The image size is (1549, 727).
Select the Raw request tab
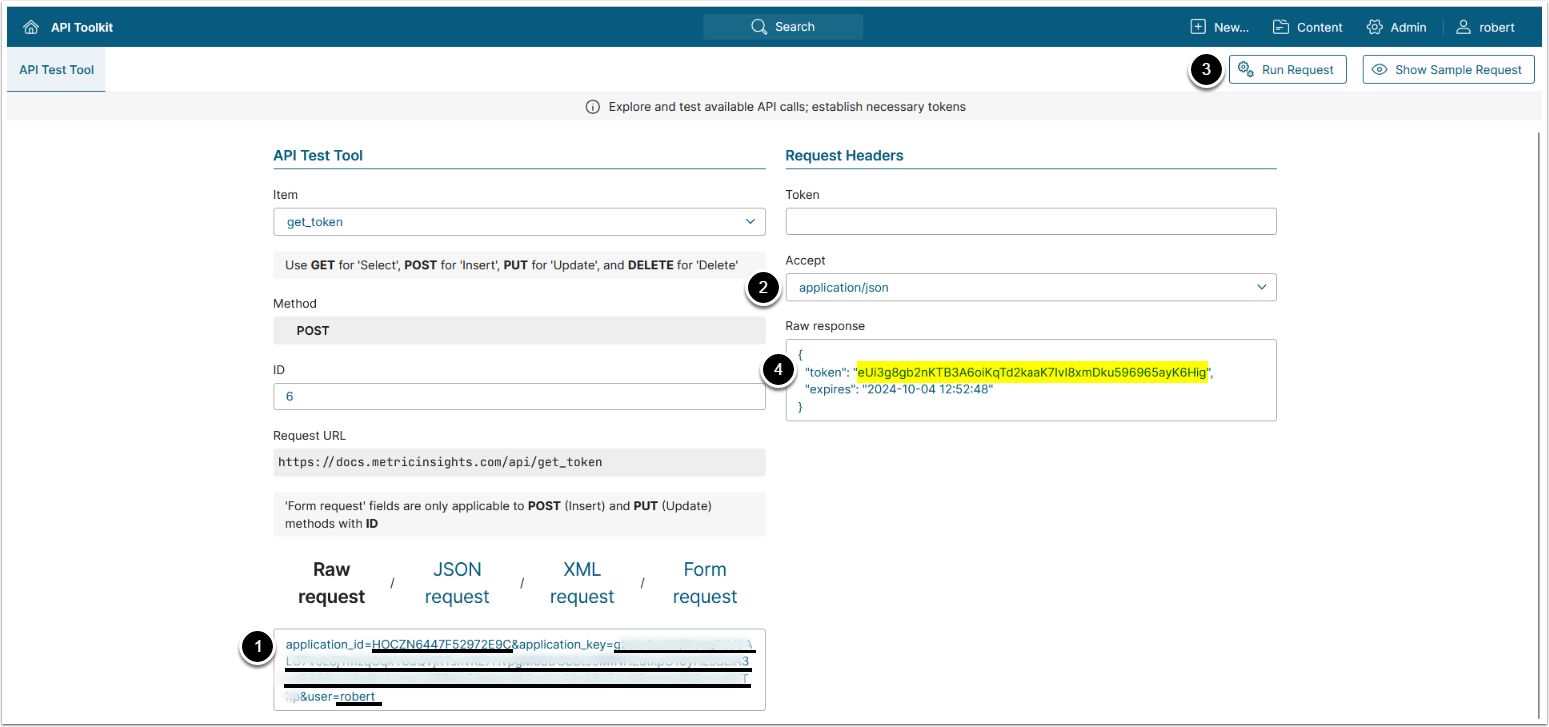tap(331, 583)
